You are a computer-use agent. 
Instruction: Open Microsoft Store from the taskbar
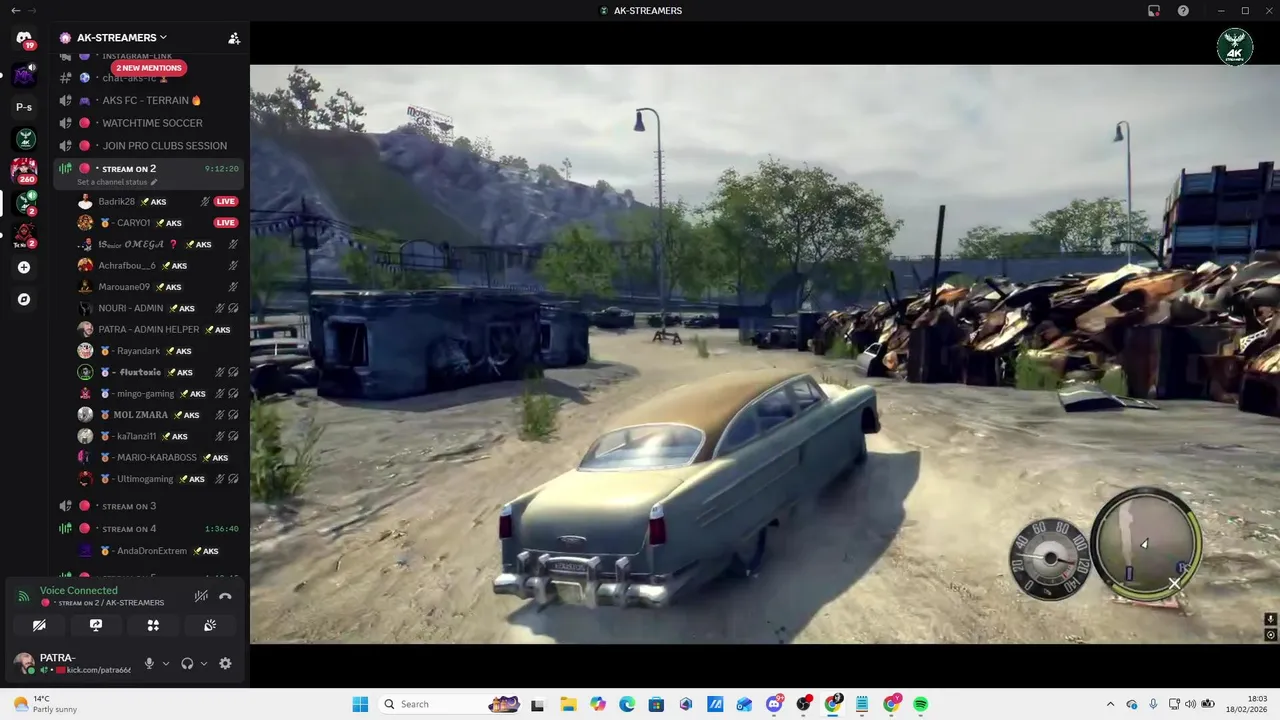click(656, 704)
